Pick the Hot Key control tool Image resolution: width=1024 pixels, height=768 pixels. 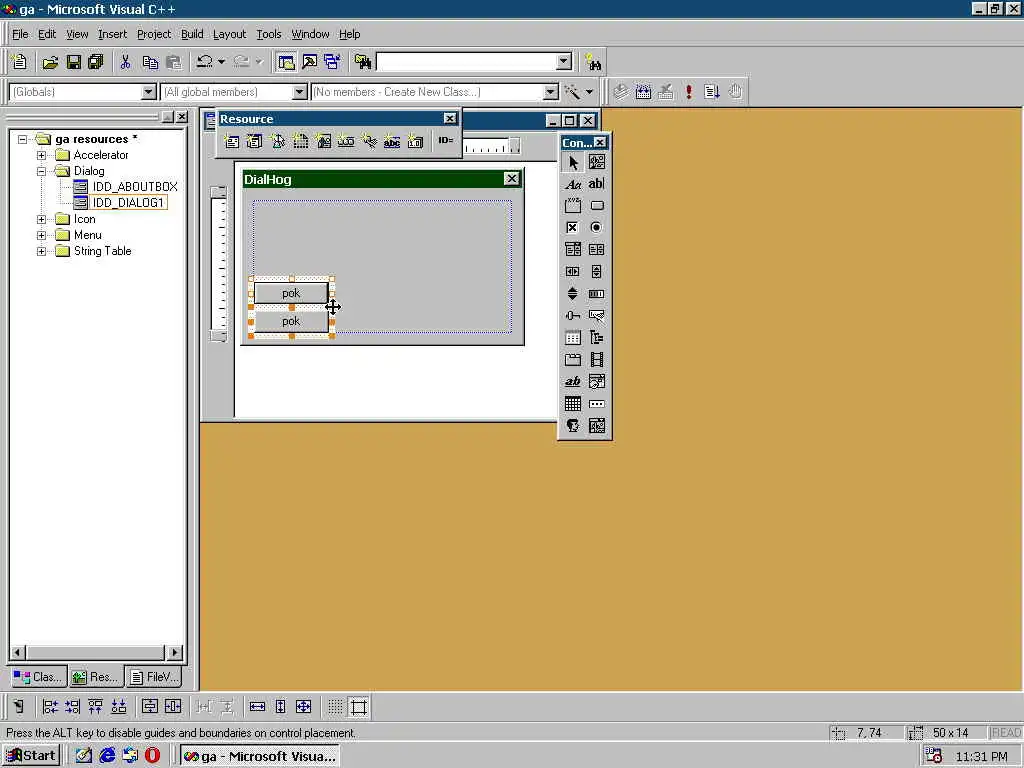pyautogui.click(x=596, y=315)
